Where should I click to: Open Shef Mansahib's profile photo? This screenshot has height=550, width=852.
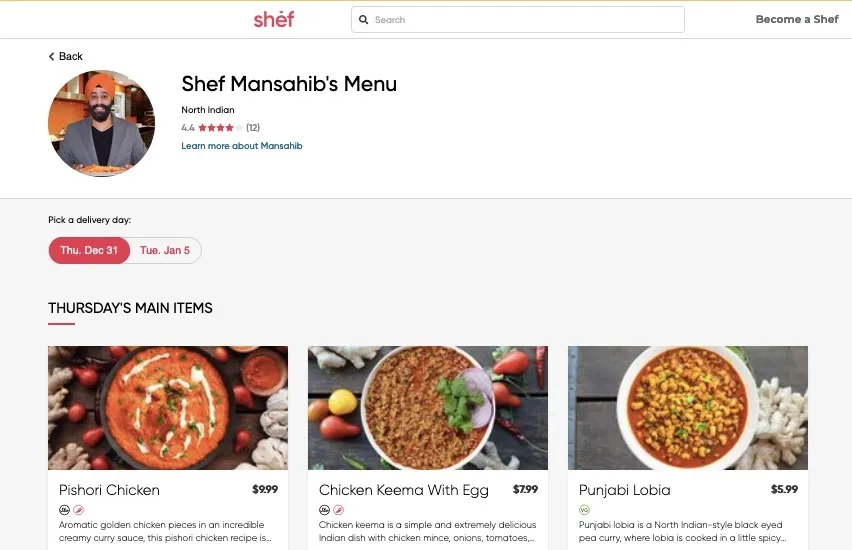coord(102,123)
